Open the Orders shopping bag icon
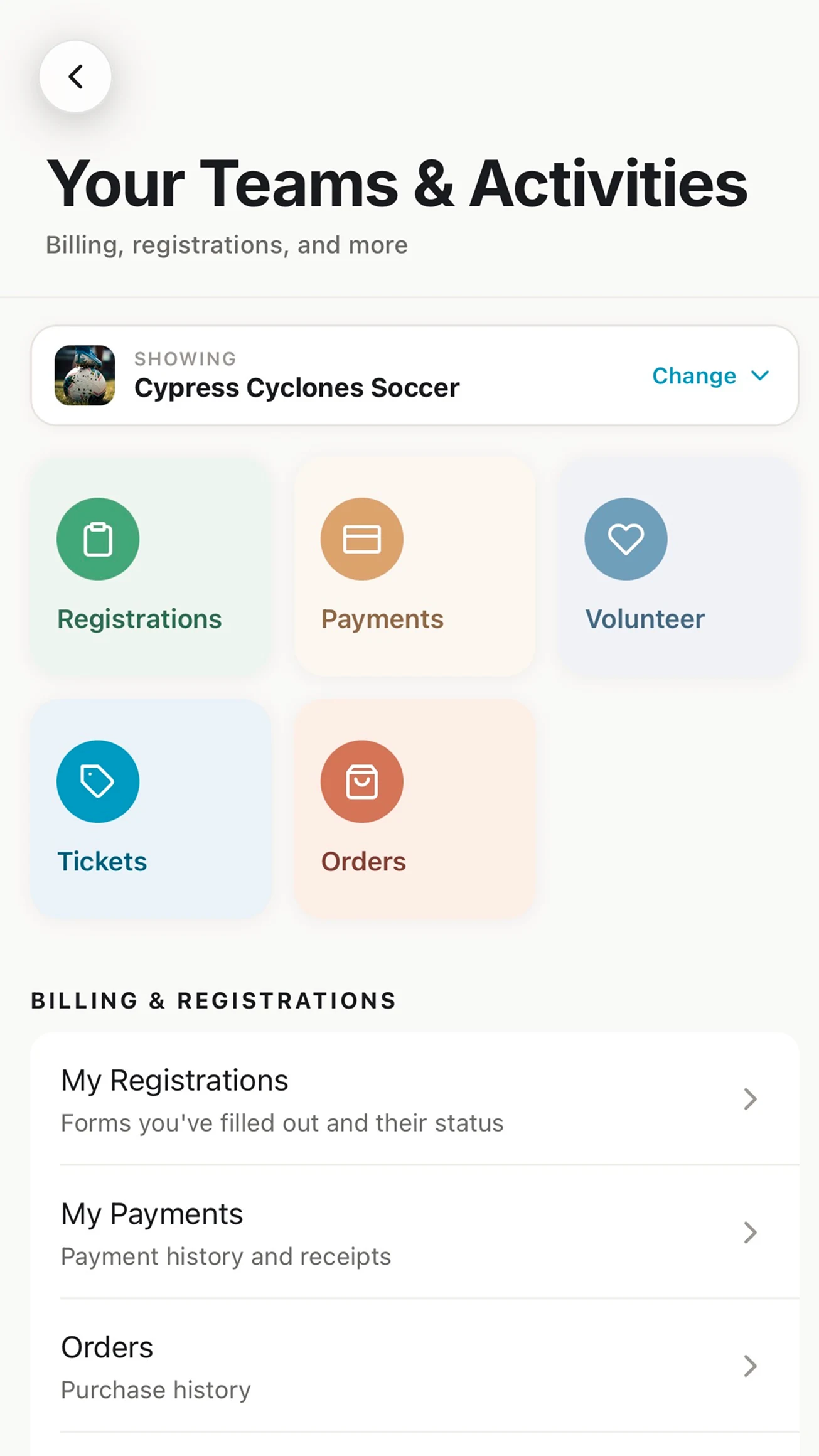Screen dimensions: 819x1456 point(362,781)
